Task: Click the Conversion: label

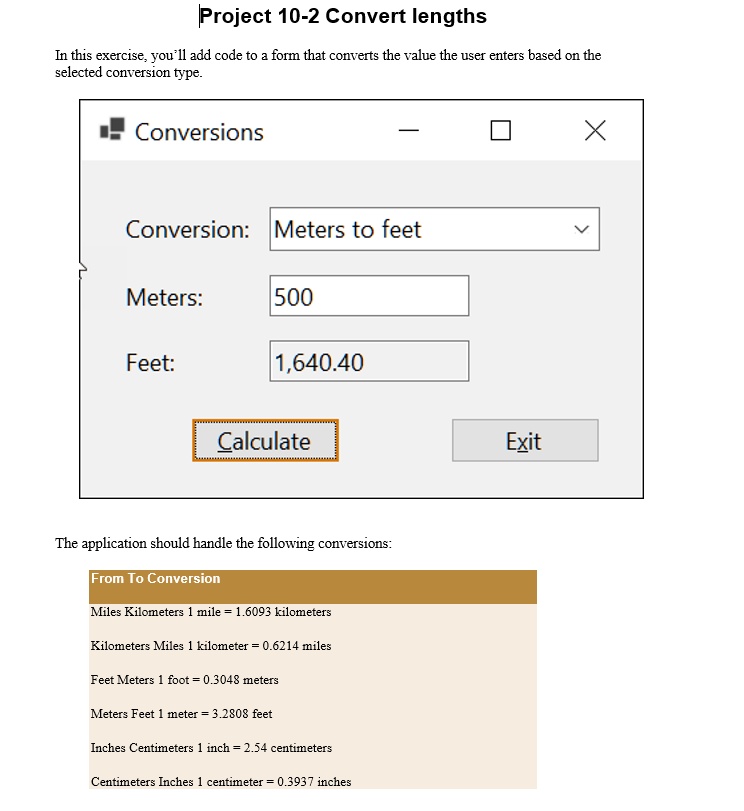Action: [x=187, y=230]
